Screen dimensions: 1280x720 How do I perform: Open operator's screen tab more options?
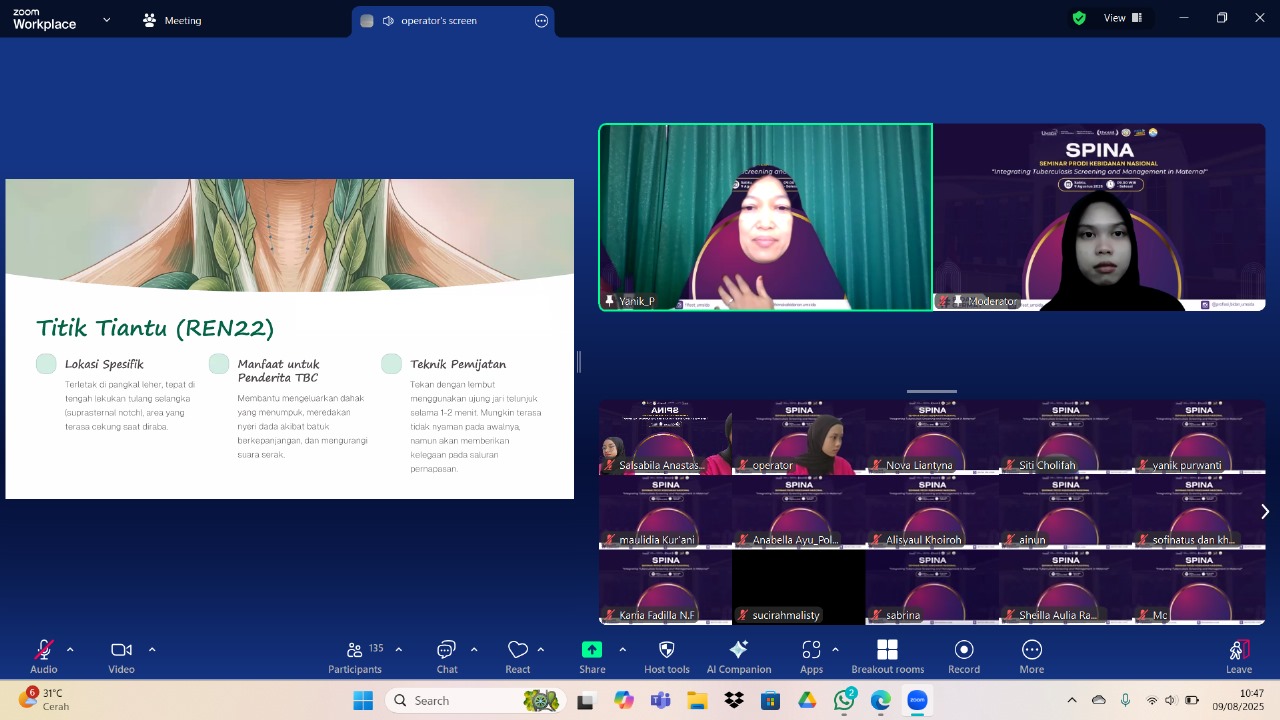[542, 21]
